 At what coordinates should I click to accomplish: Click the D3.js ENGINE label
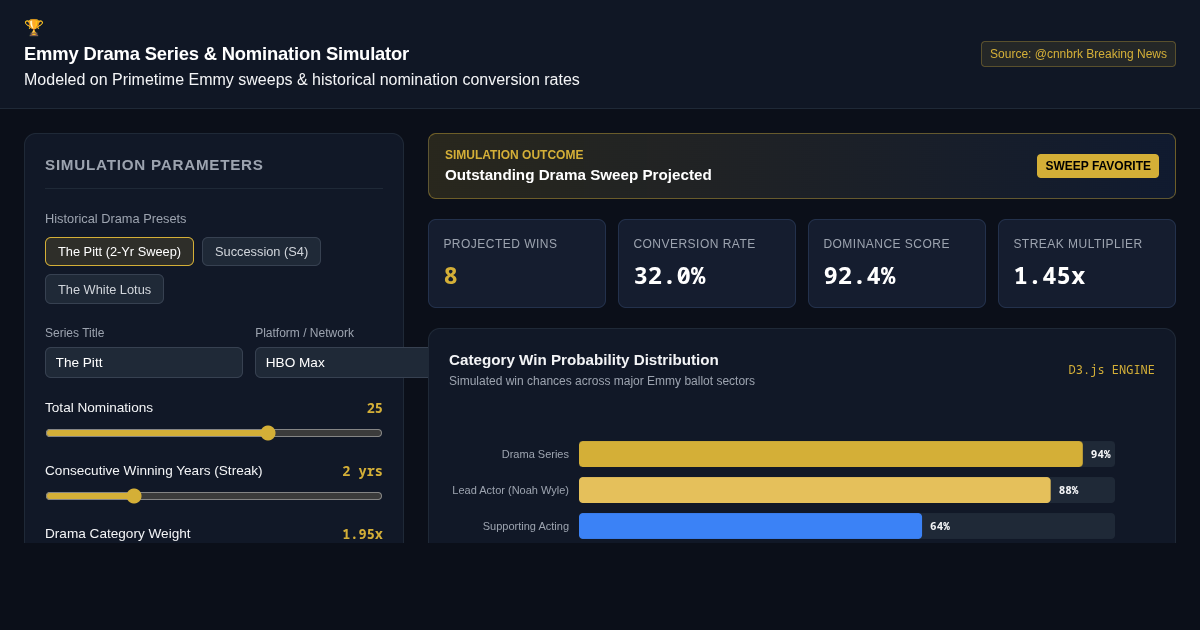[1111, 370]
